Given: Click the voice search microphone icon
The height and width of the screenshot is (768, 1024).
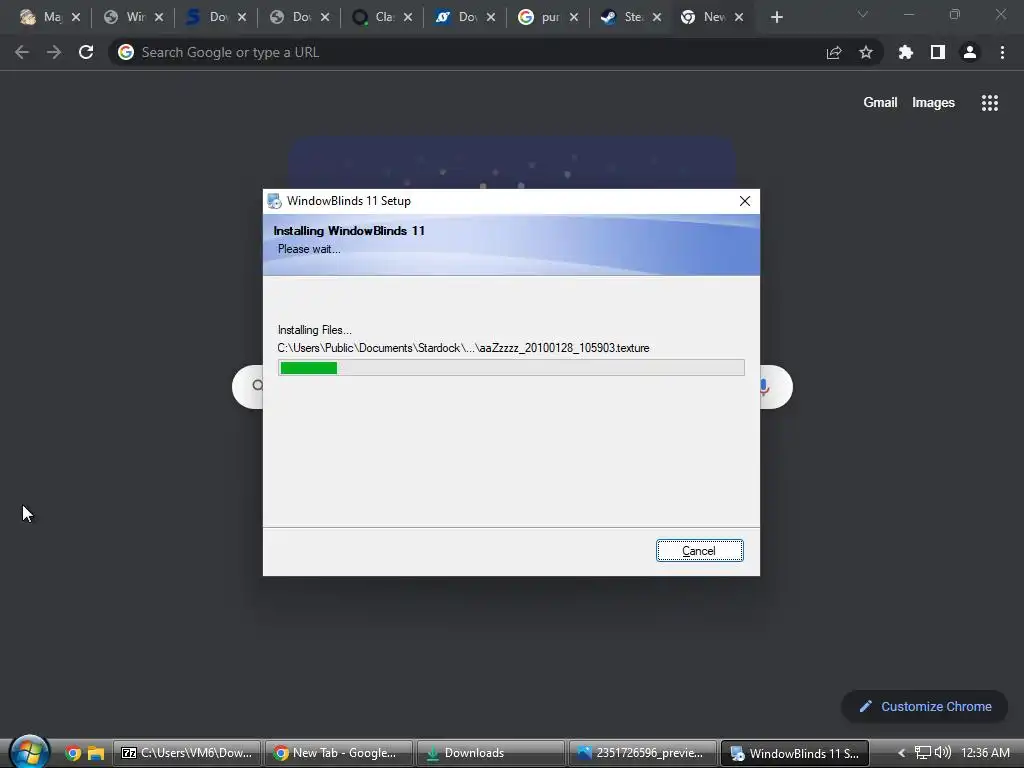Looking at the screenshot, I should point(765,387).
